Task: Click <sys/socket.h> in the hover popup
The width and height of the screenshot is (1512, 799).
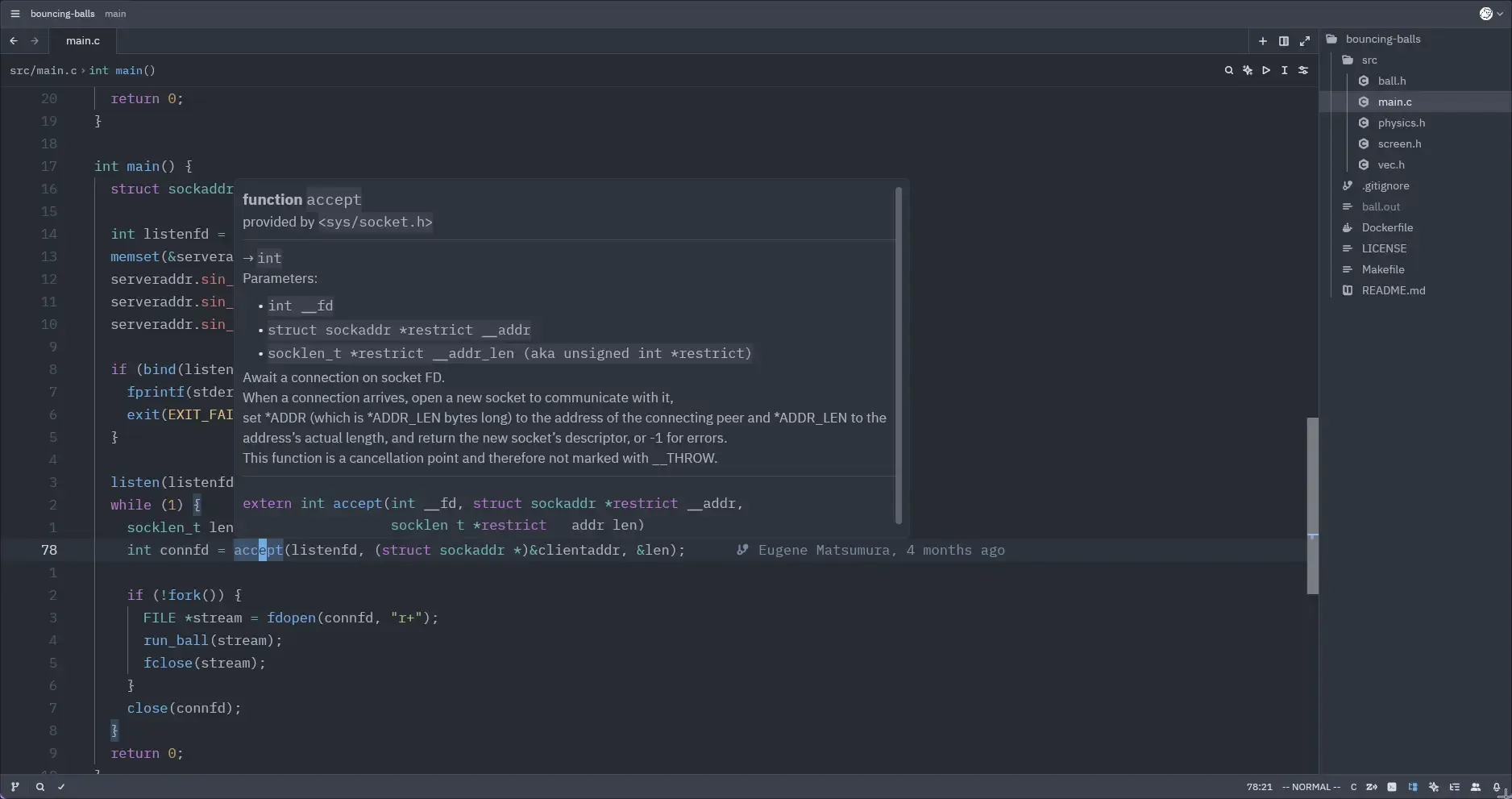Action: click(x=375, y=222)
